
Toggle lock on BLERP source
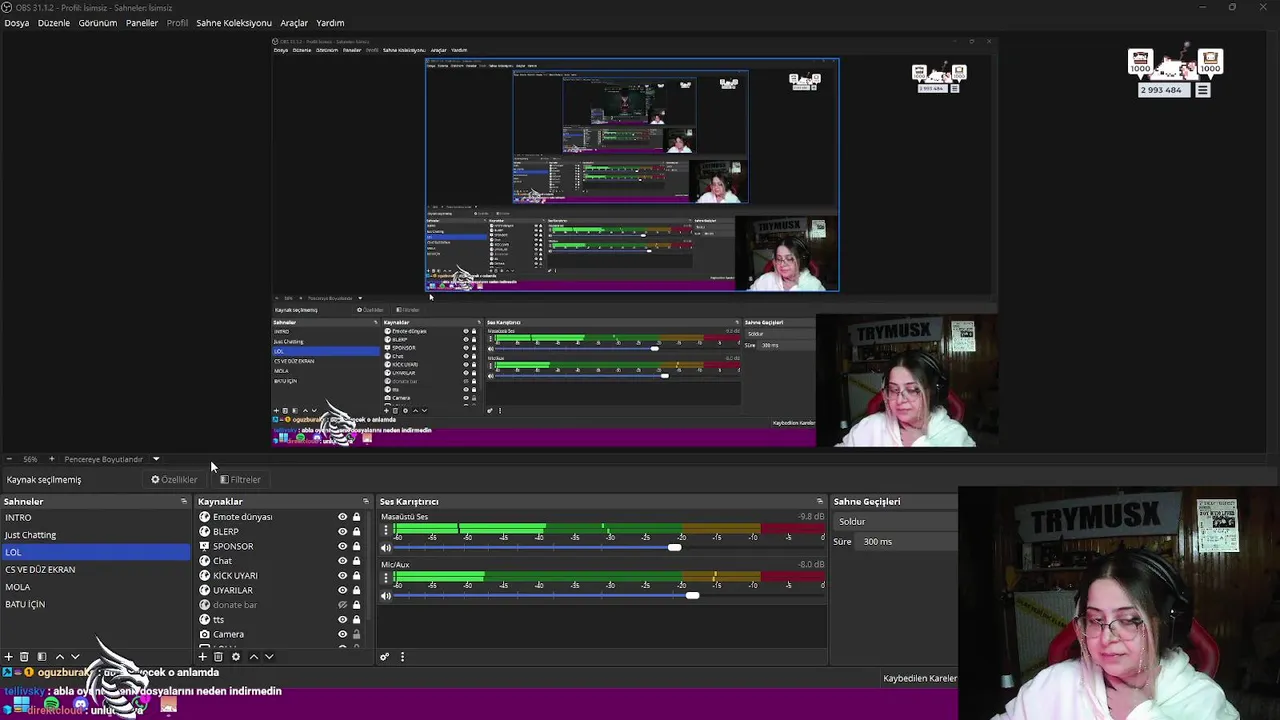[356, 532]
